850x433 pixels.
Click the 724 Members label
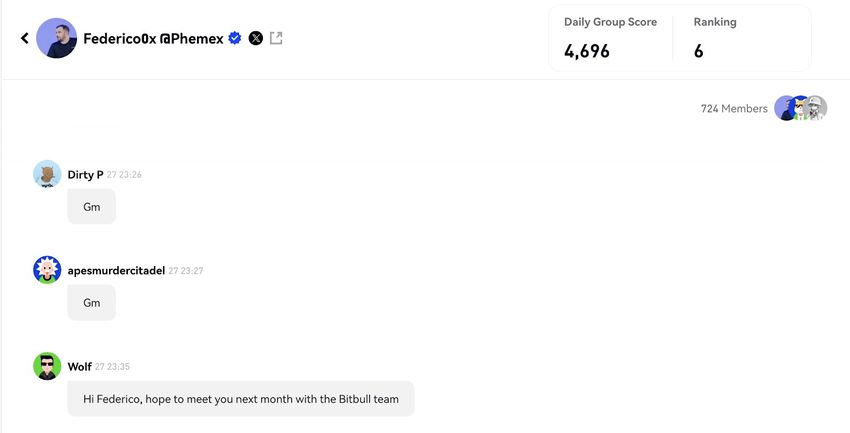734,109
